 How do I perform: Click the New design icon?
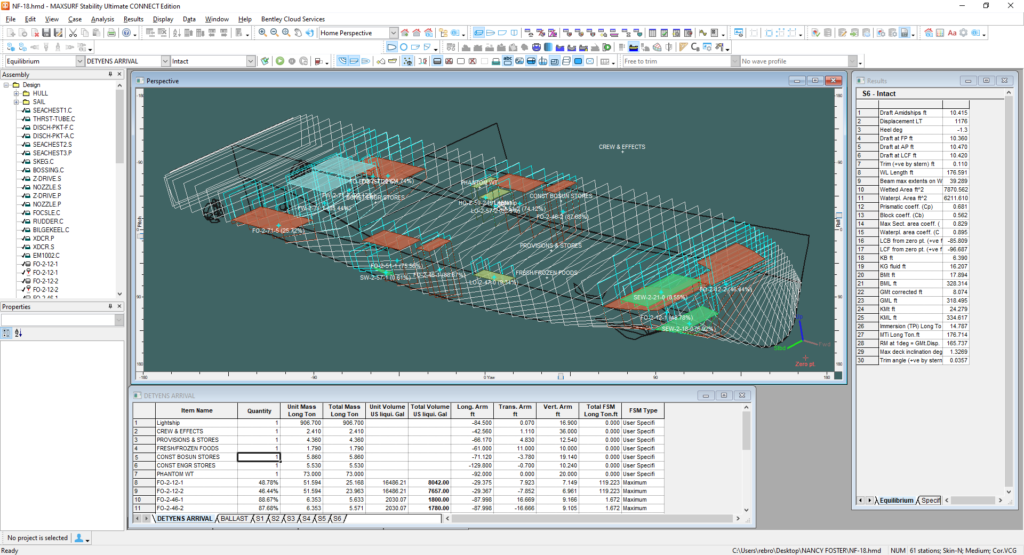11,33
